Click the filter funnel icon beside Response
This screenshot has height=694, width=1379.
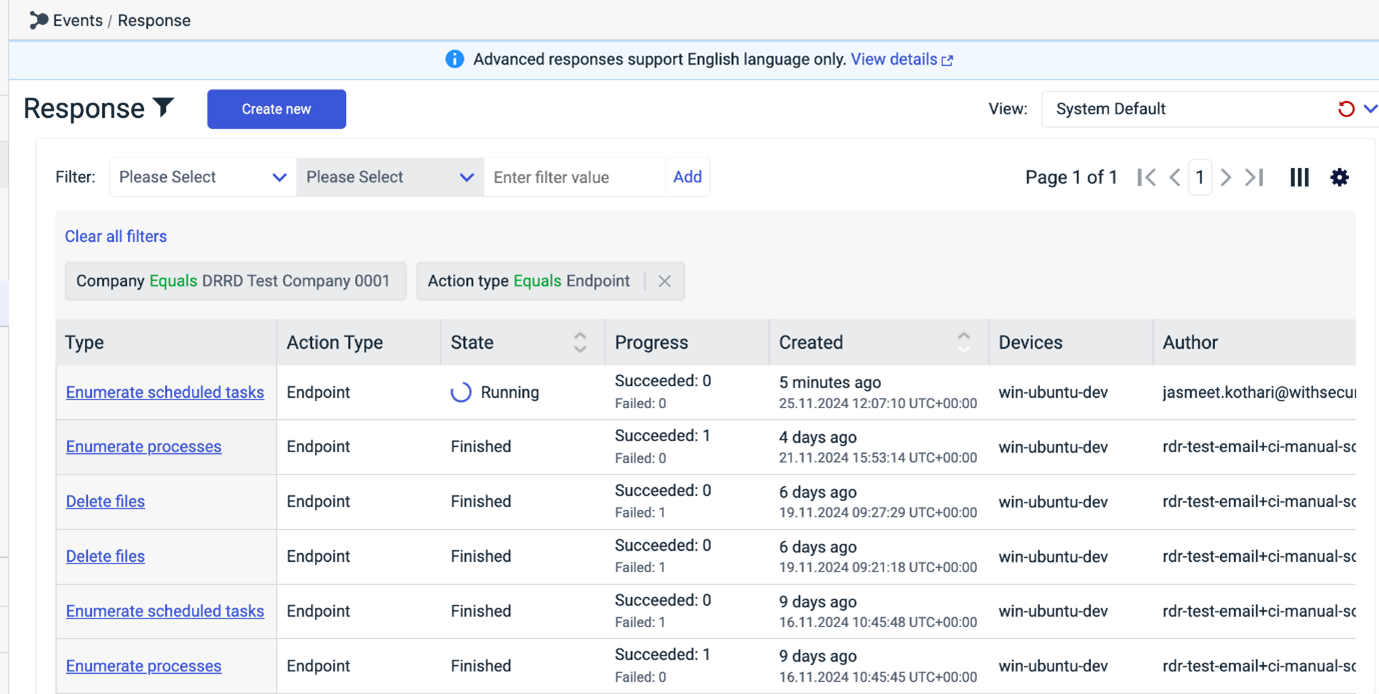click(163, 107)
